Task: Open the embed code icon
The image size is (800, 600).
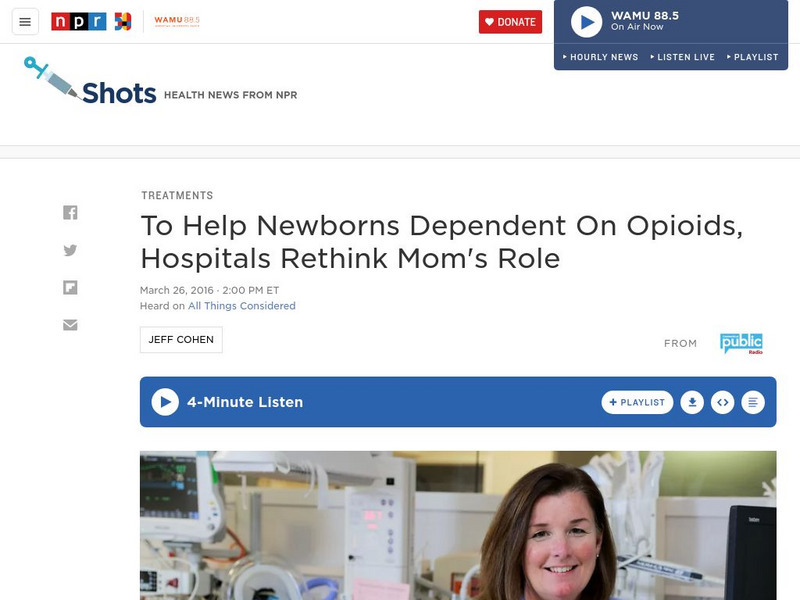Action: point(722,403)
